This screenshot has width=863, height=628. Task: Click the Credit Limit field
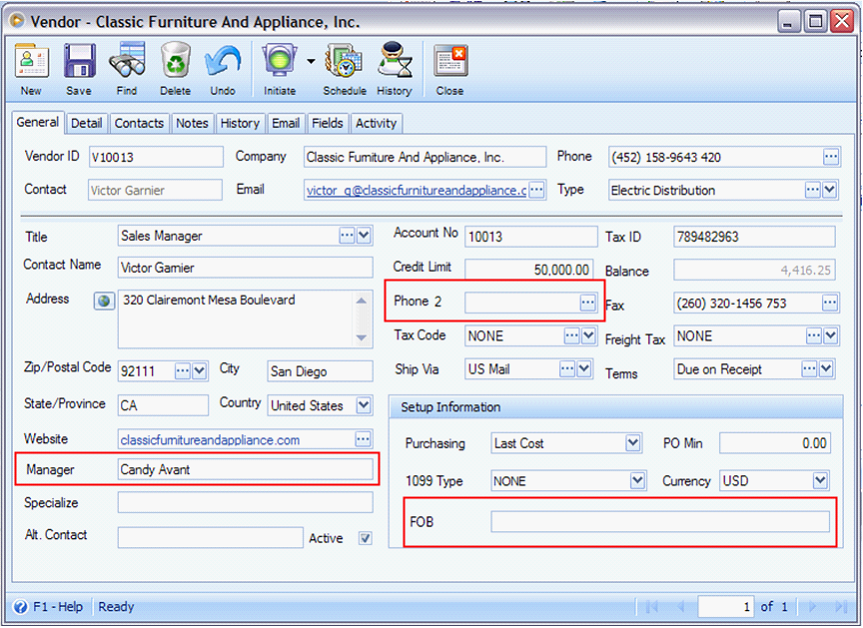pos(529,269)
